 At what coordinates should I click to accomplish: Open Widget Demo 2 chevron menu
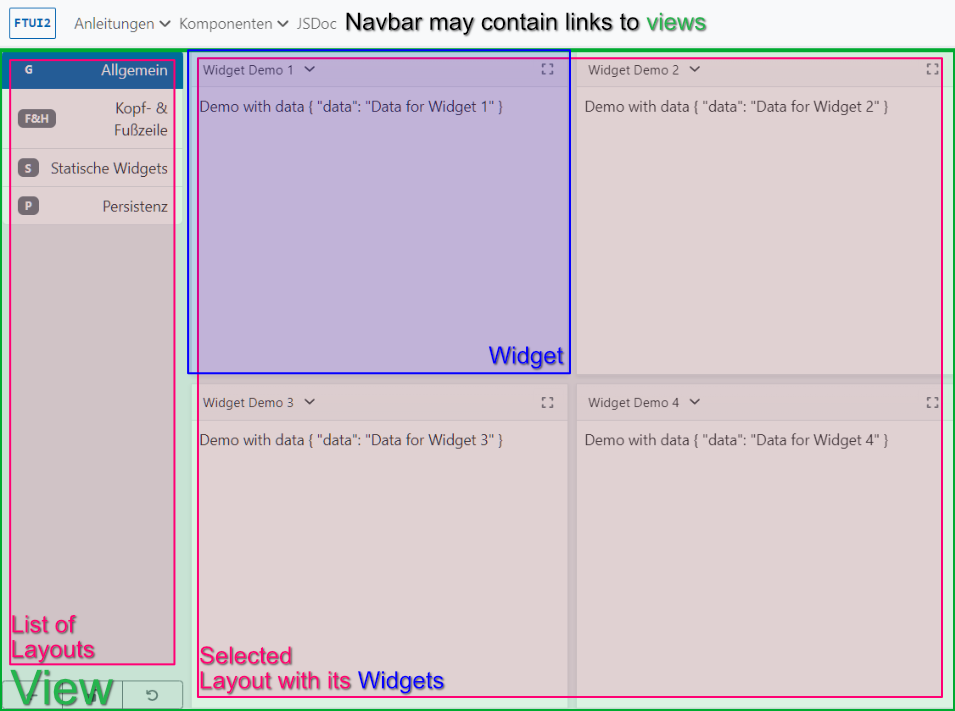(695, 70)
